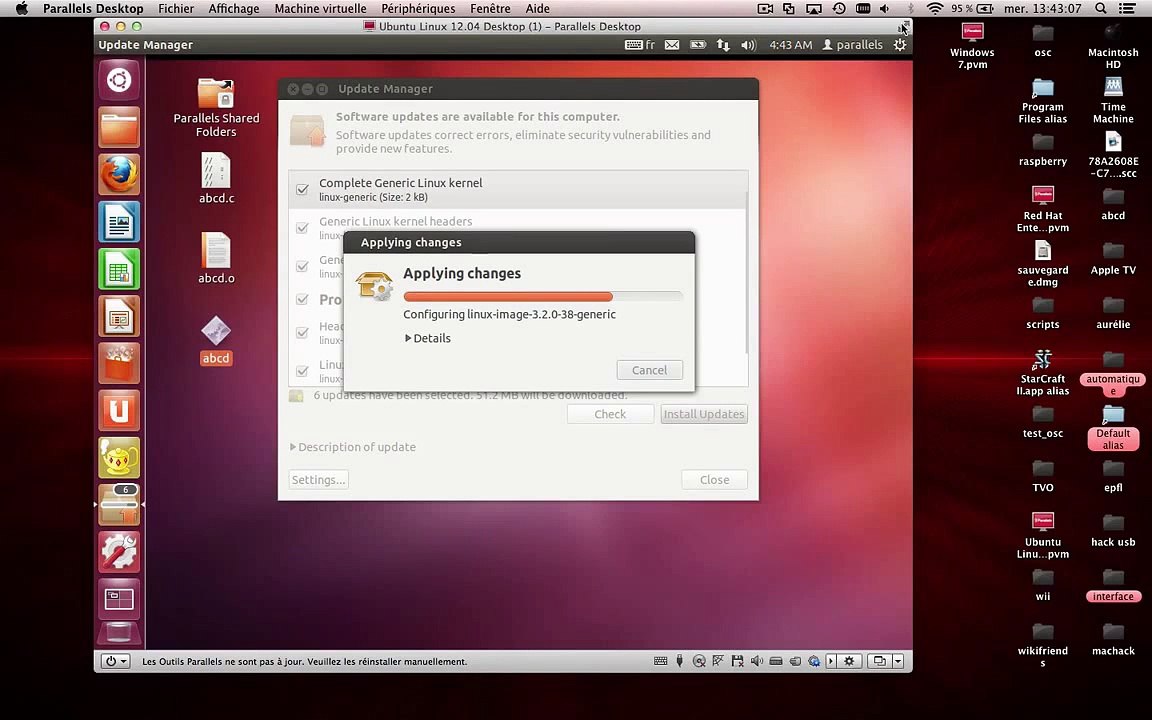Viewport: 1152px width, 720px height.
Task: Toggle the checkbox of the Hea row
Action: (x=302, y=333)
